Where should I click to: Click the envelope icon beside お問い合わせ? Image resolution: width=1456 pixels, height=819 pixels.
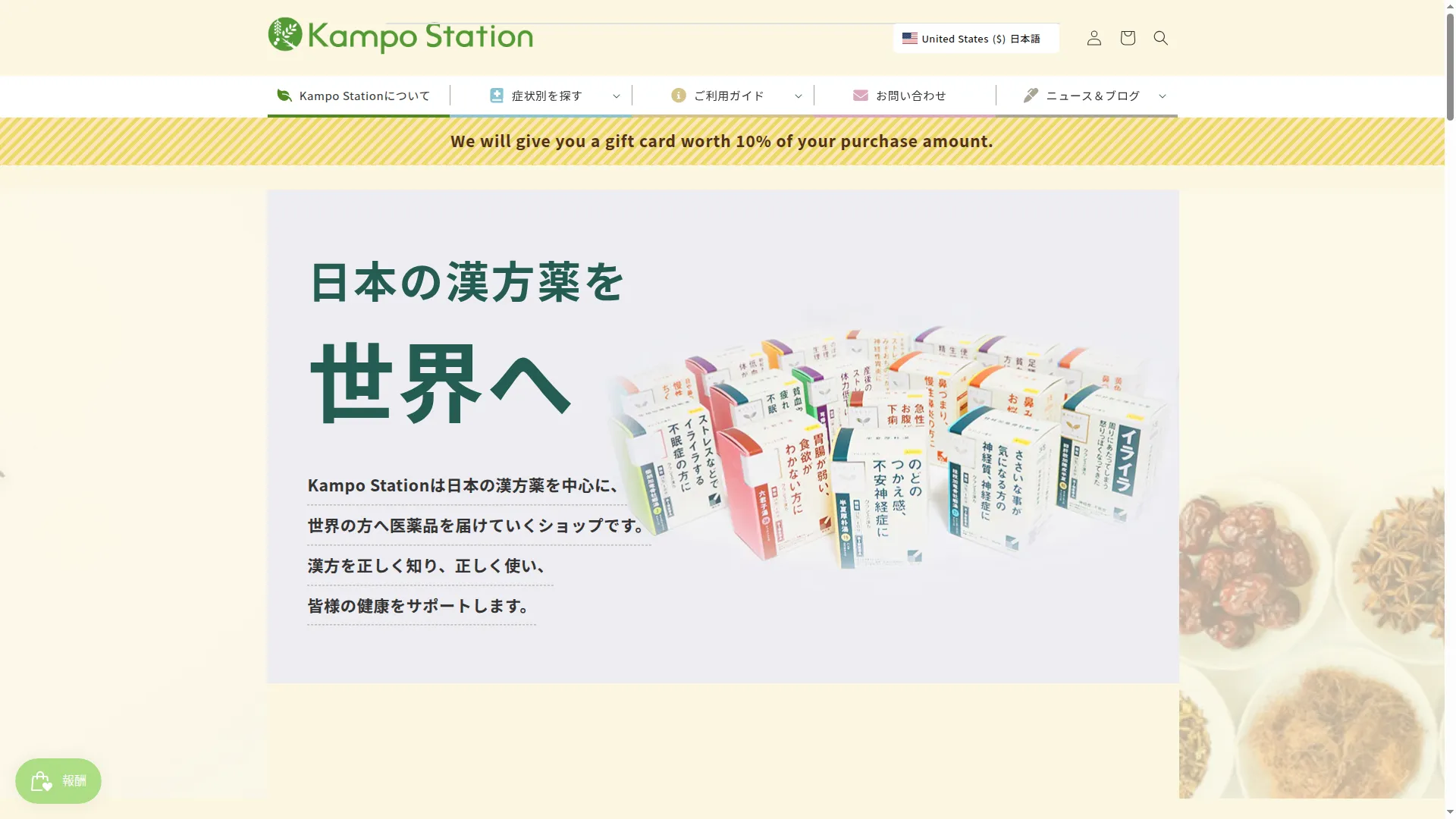tap(861, 96)
